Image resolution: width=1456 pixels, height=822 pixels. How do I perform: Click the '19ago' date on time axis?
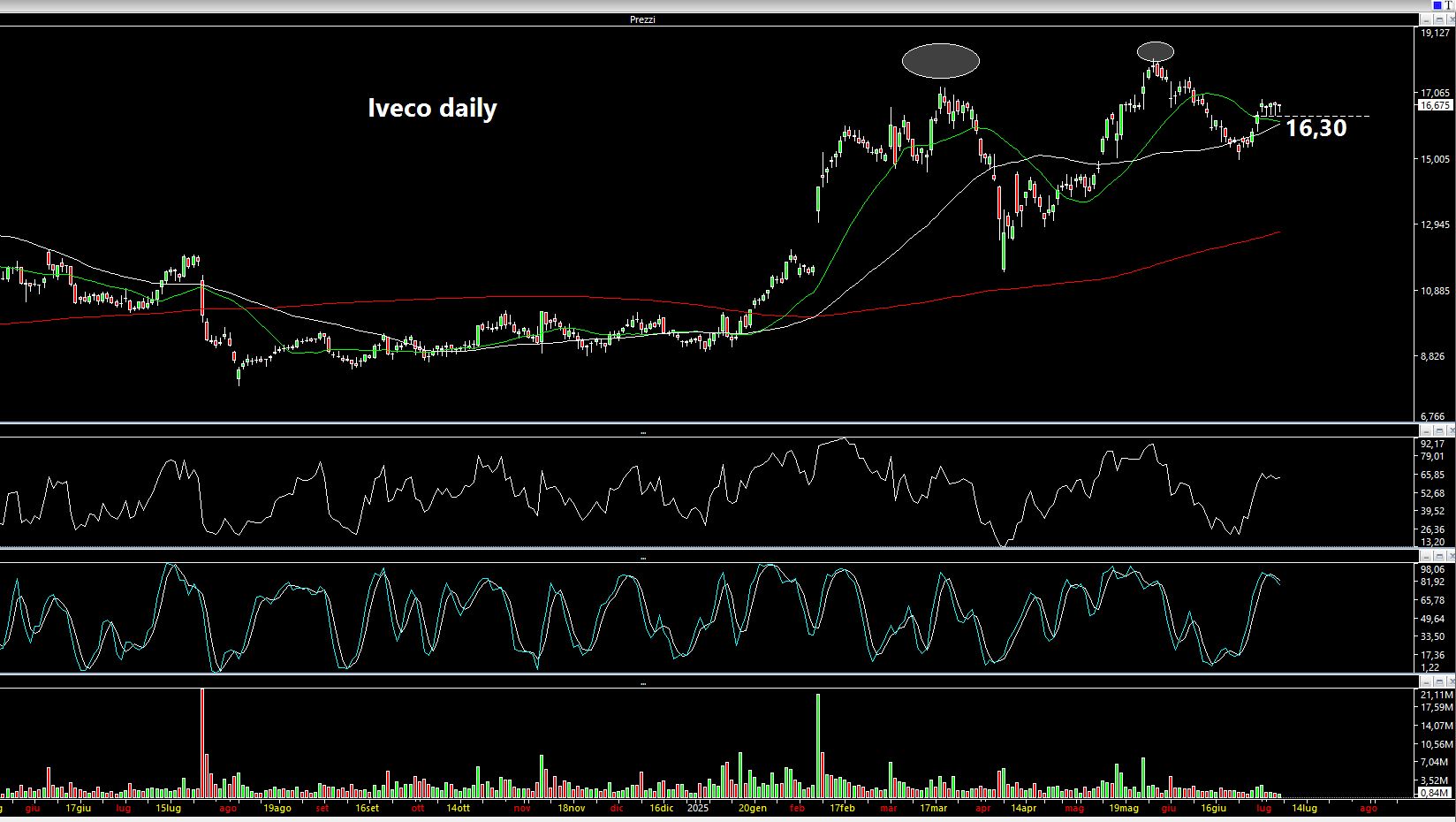(x=277, y=808)
